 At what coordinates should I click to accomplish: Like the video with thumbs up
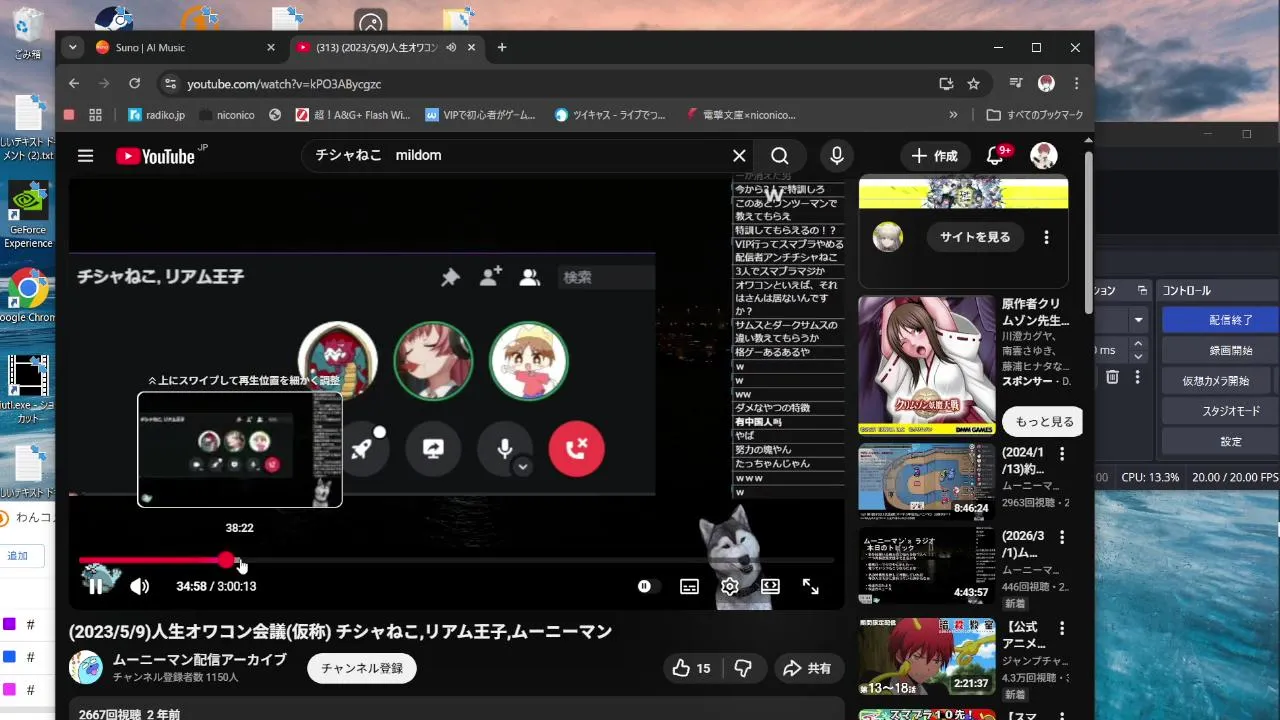(692, 668)
